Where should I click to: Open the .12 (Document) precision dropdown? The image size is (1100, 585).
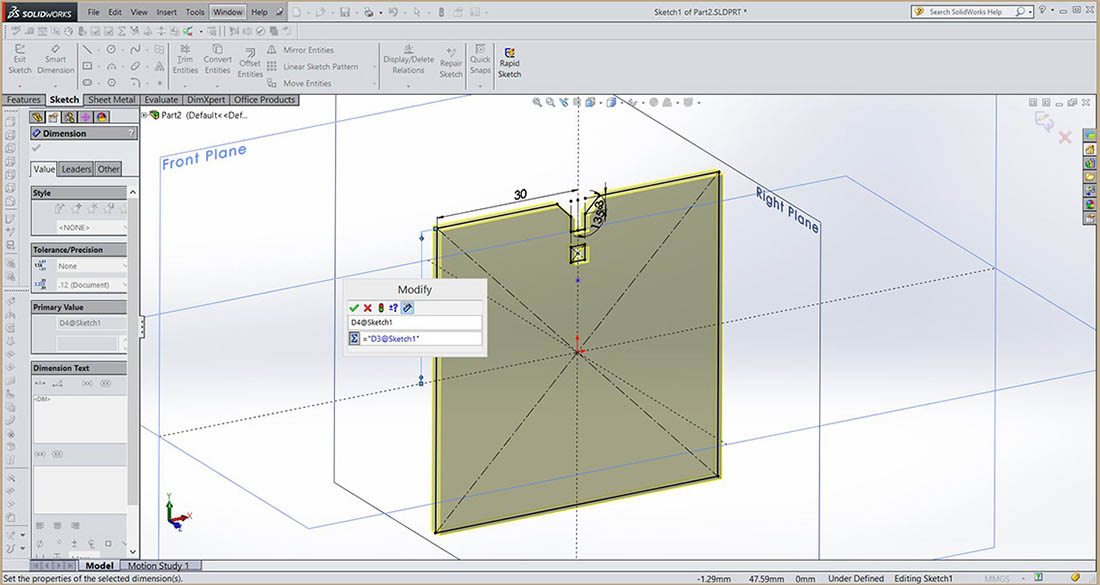(x=92, y=285)
